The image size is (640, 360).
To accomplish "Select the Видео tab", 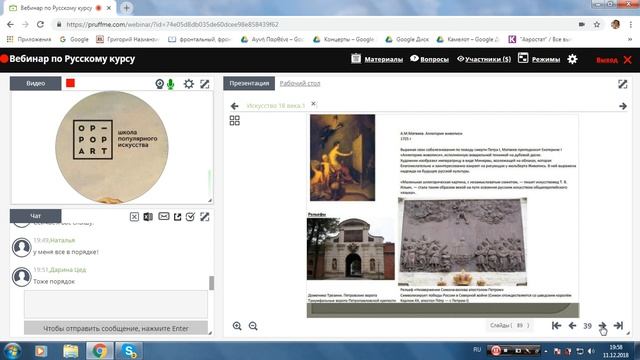I will tap(36, 83).
